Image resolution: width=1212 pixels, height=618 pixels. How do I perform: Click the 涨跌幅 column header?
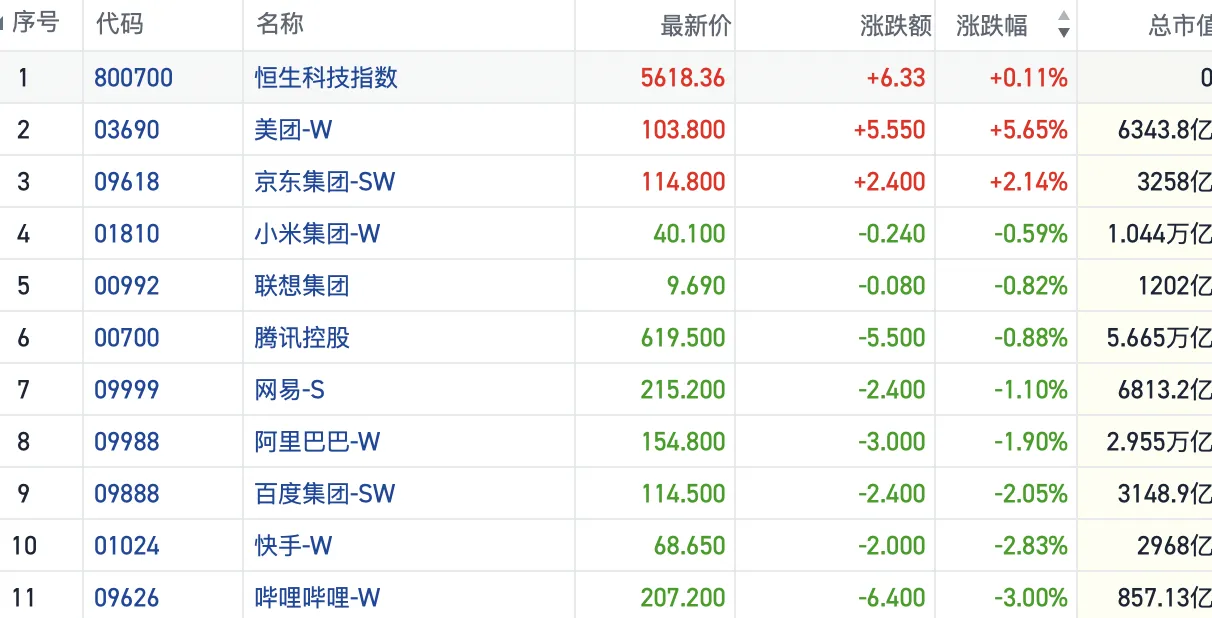click(x=991, y=26)
